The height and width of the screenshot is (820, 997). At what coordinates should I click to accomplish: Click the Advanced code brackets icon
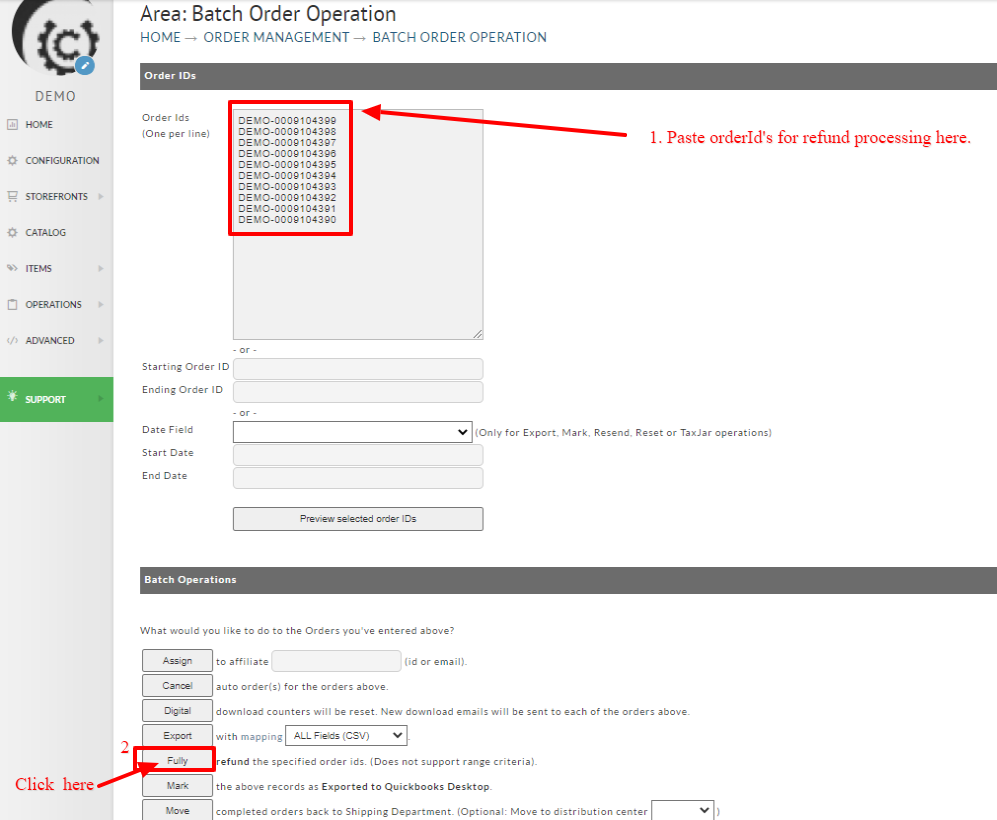pos(12,340)
